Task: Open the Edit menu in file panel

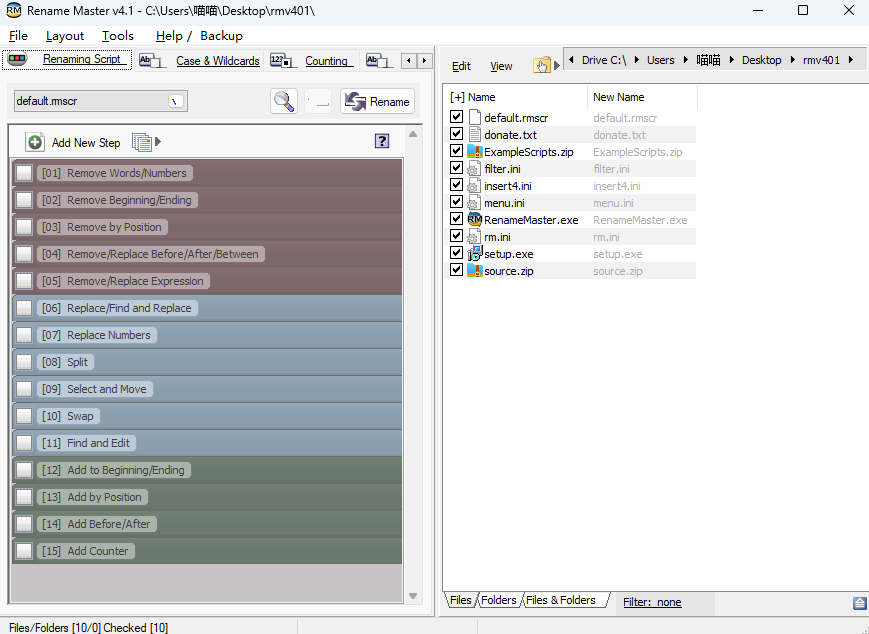Action: (x=461, y=66)
